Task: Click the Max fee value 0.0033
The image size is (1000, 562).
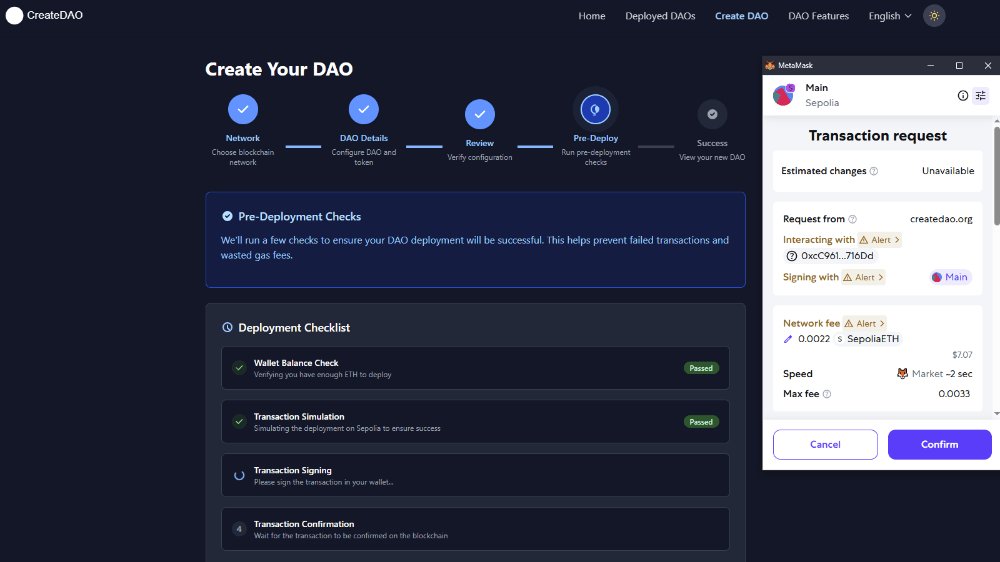Action: click(953, 394)
